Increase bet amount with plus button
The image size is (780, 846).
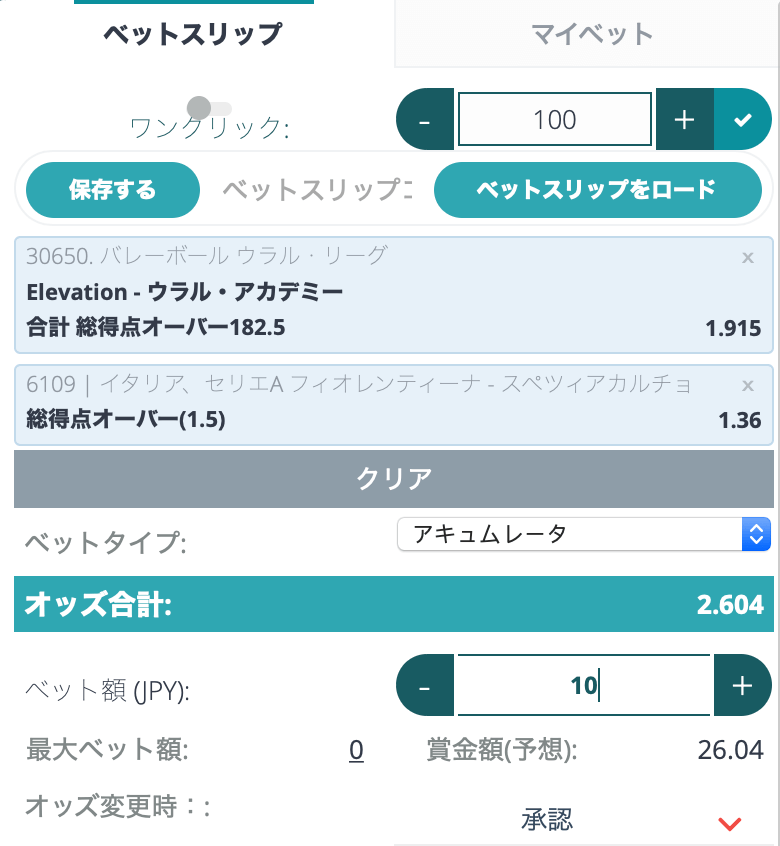pos(742,687)
